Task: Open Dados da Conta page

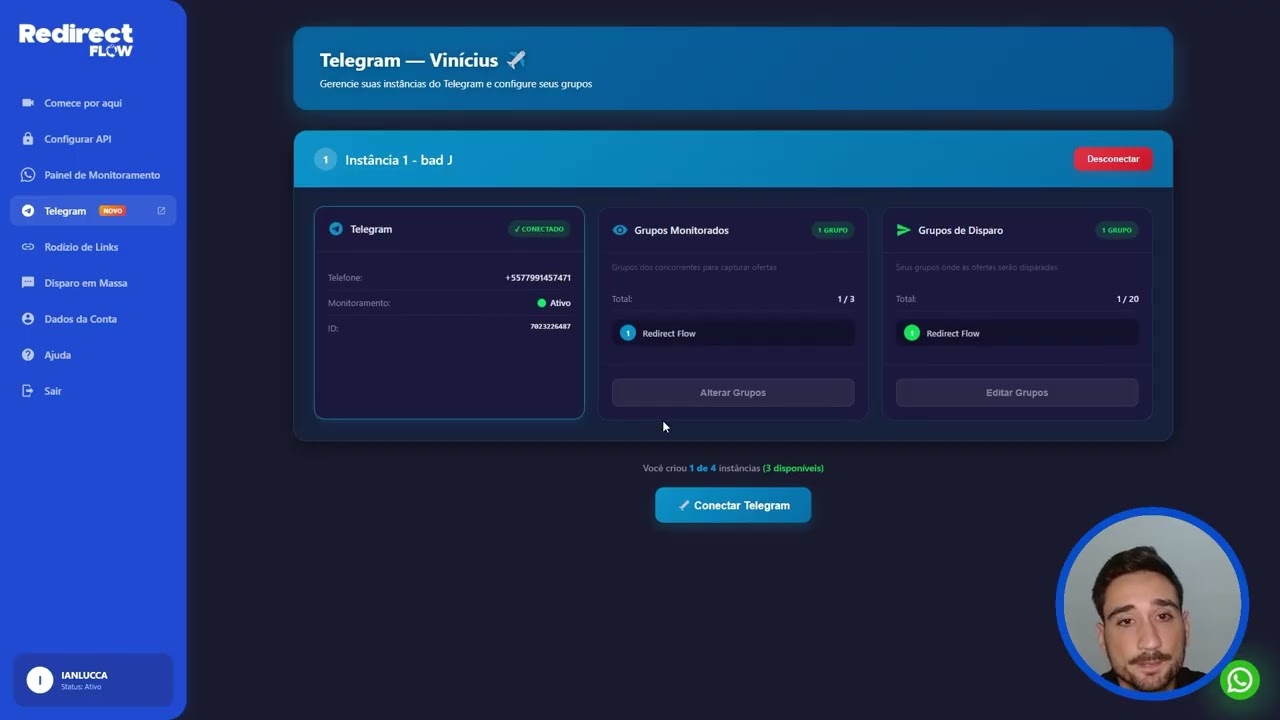Action: (93, 319)
